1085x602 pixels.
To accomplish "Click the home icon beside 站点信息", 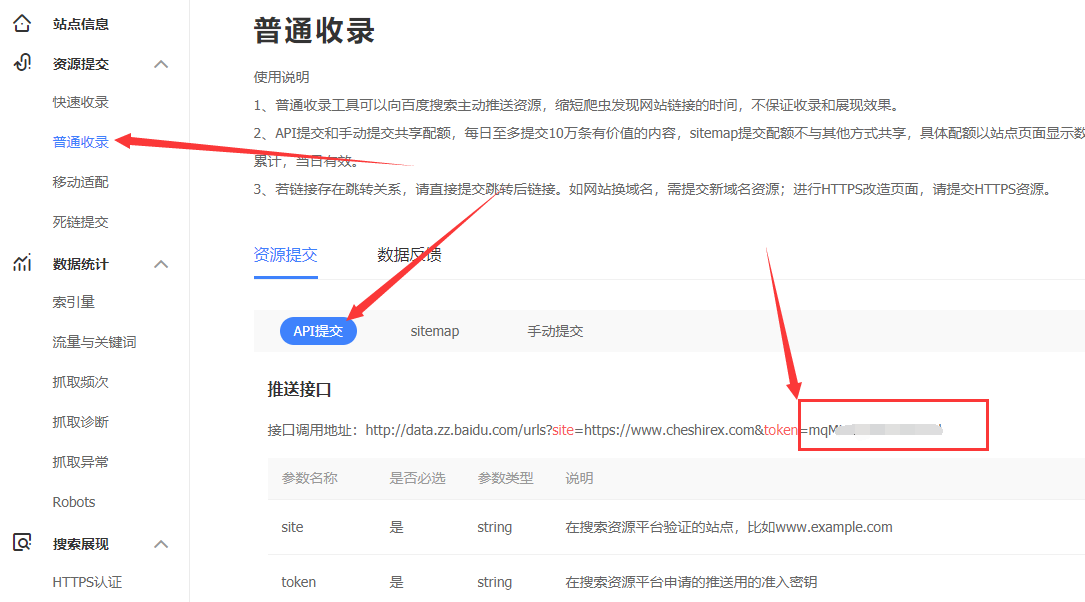I will click(22, 24).
